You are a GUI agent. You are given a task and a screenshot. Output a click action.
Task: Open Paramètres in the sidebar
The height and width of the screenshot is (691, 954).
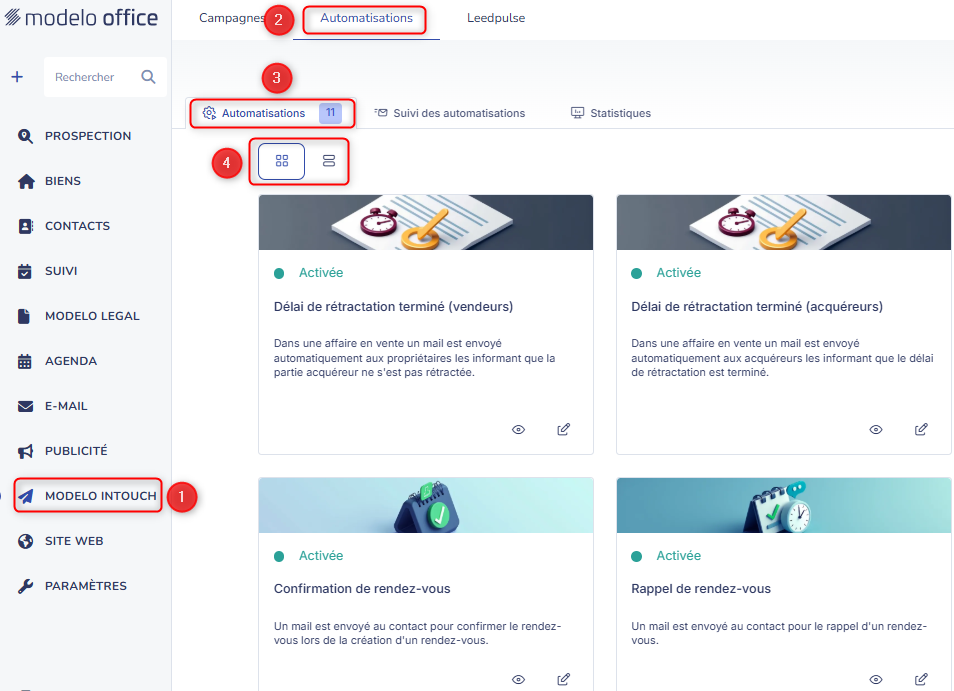click(x=85, y=586)
